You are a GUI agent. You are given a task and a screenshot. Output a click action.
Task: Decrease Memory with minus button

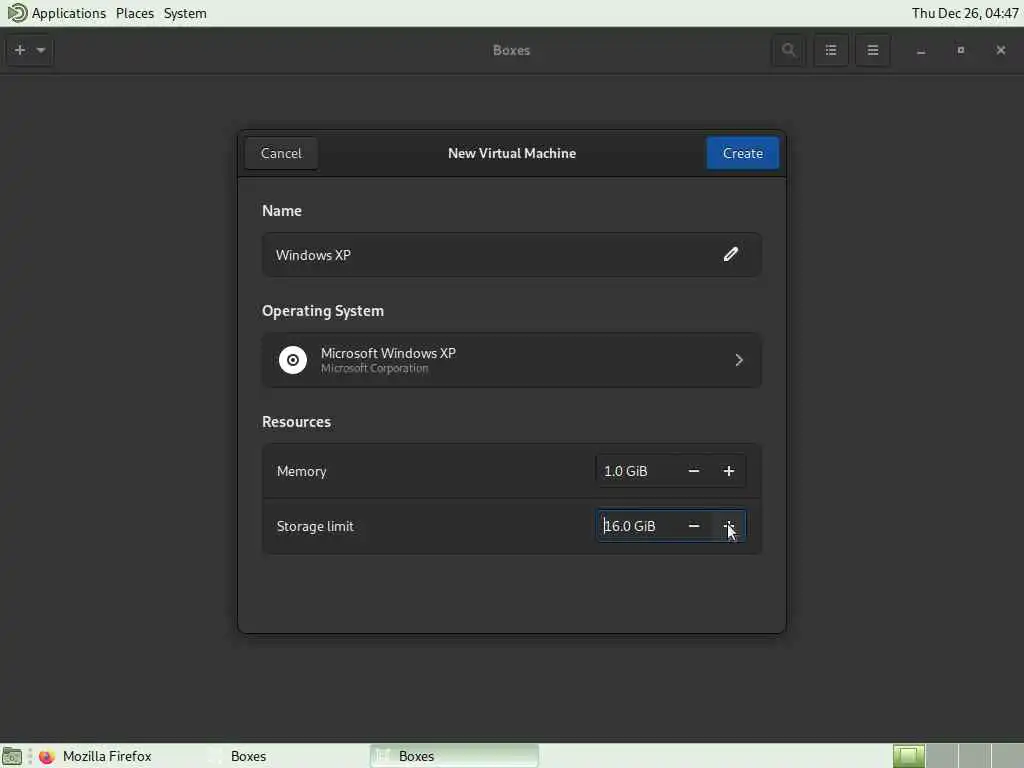coord(694,471)
